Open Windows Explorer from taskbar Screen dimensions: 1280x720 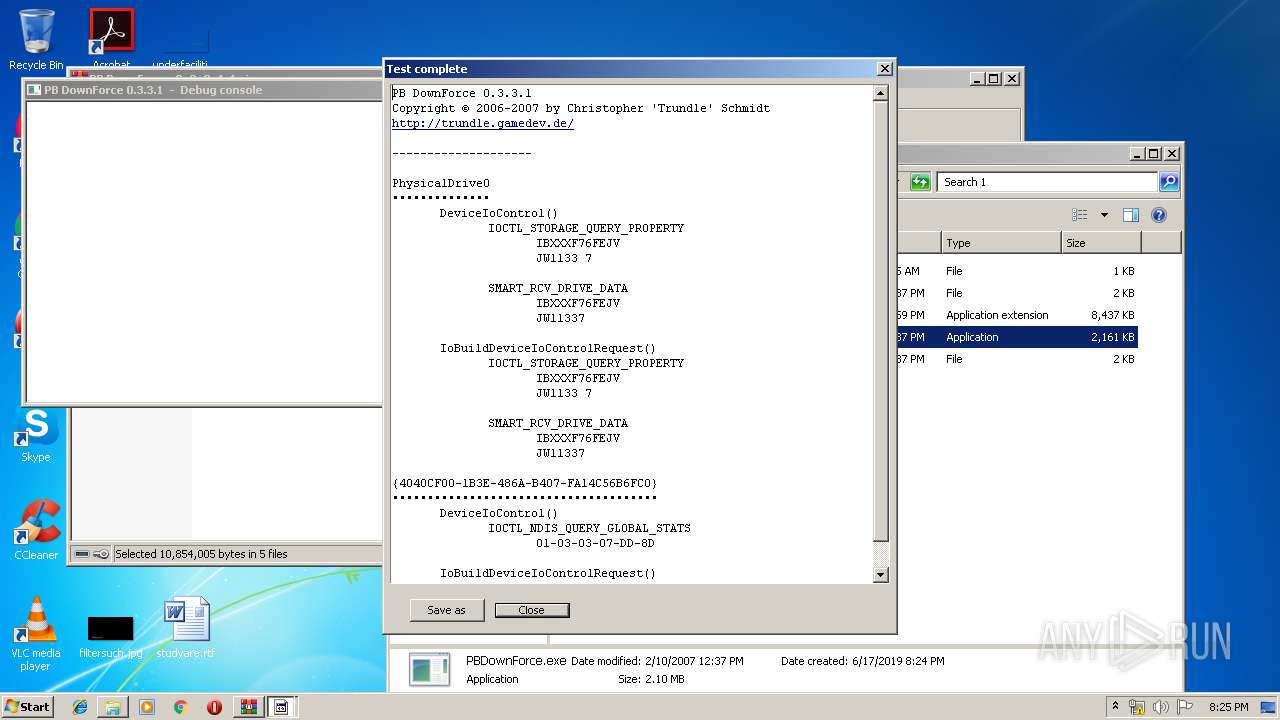click(113, 707)
